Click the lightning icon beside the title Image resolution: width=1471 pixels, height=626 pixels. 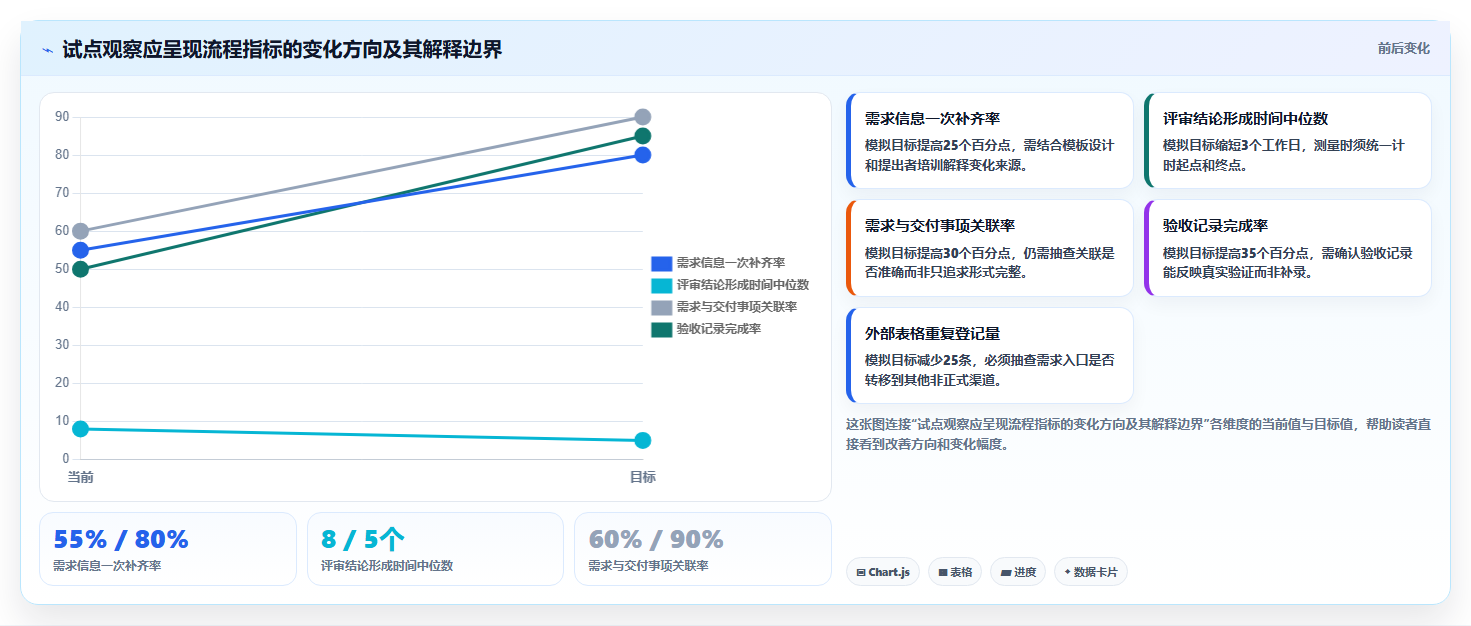[47, 50]
